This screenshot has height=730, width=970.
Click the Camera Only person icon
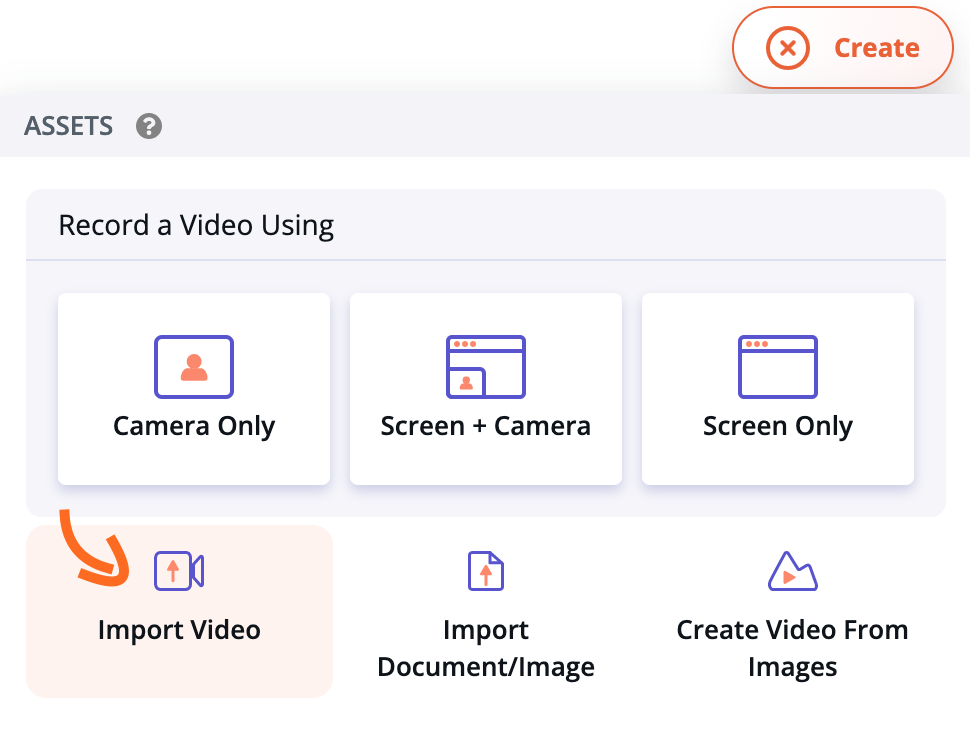194,367
